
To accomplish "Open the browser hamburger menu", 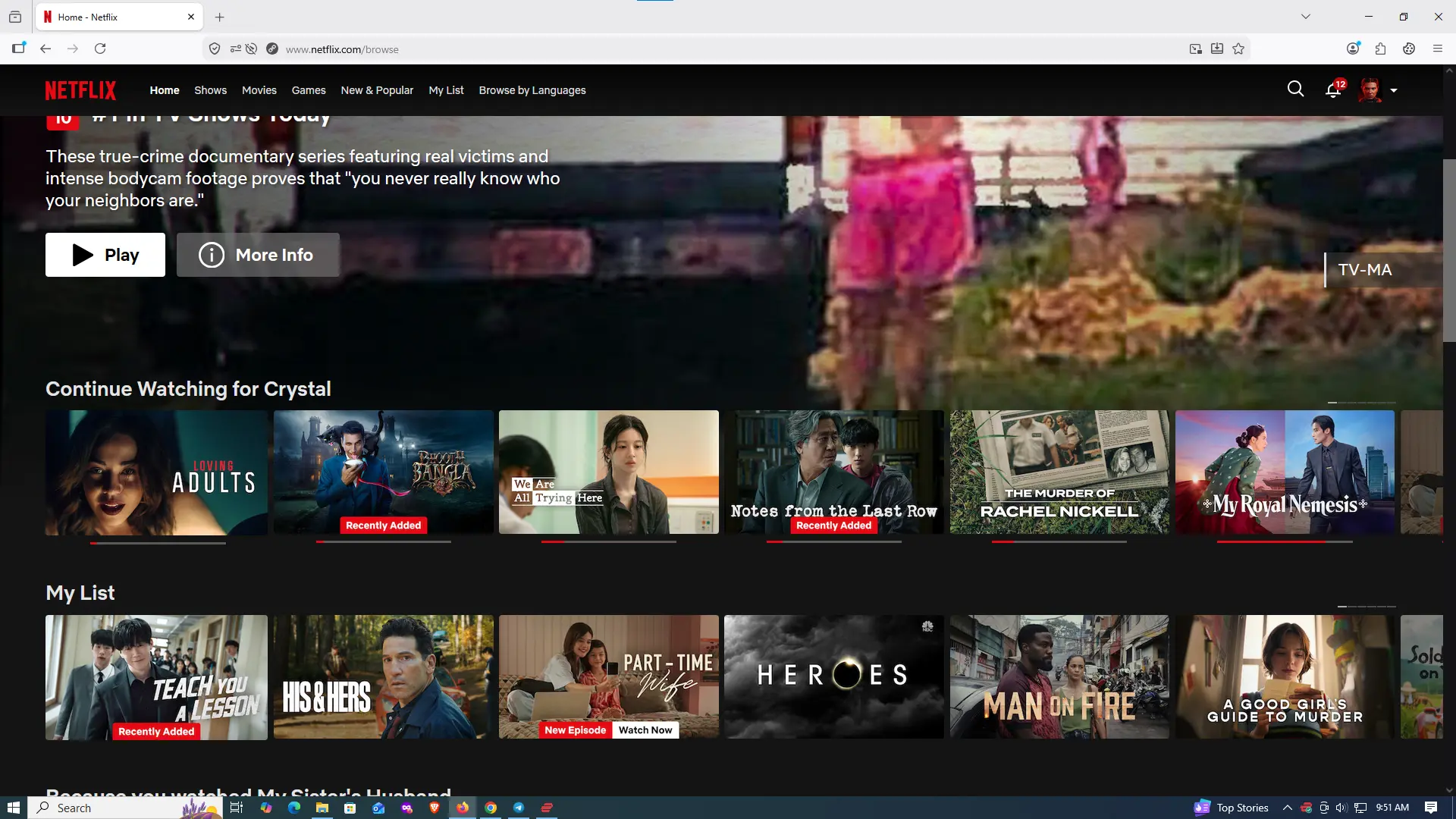I will [1437, 49].
